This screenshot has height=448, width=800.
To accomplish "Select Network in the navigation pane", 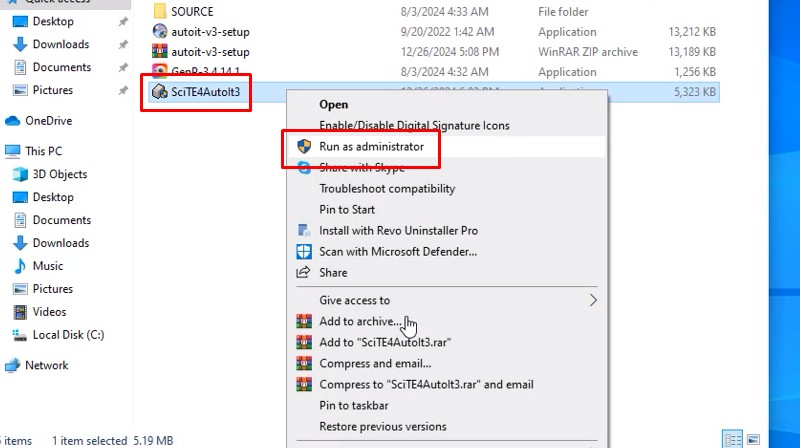I will click(x=47, y=365).
